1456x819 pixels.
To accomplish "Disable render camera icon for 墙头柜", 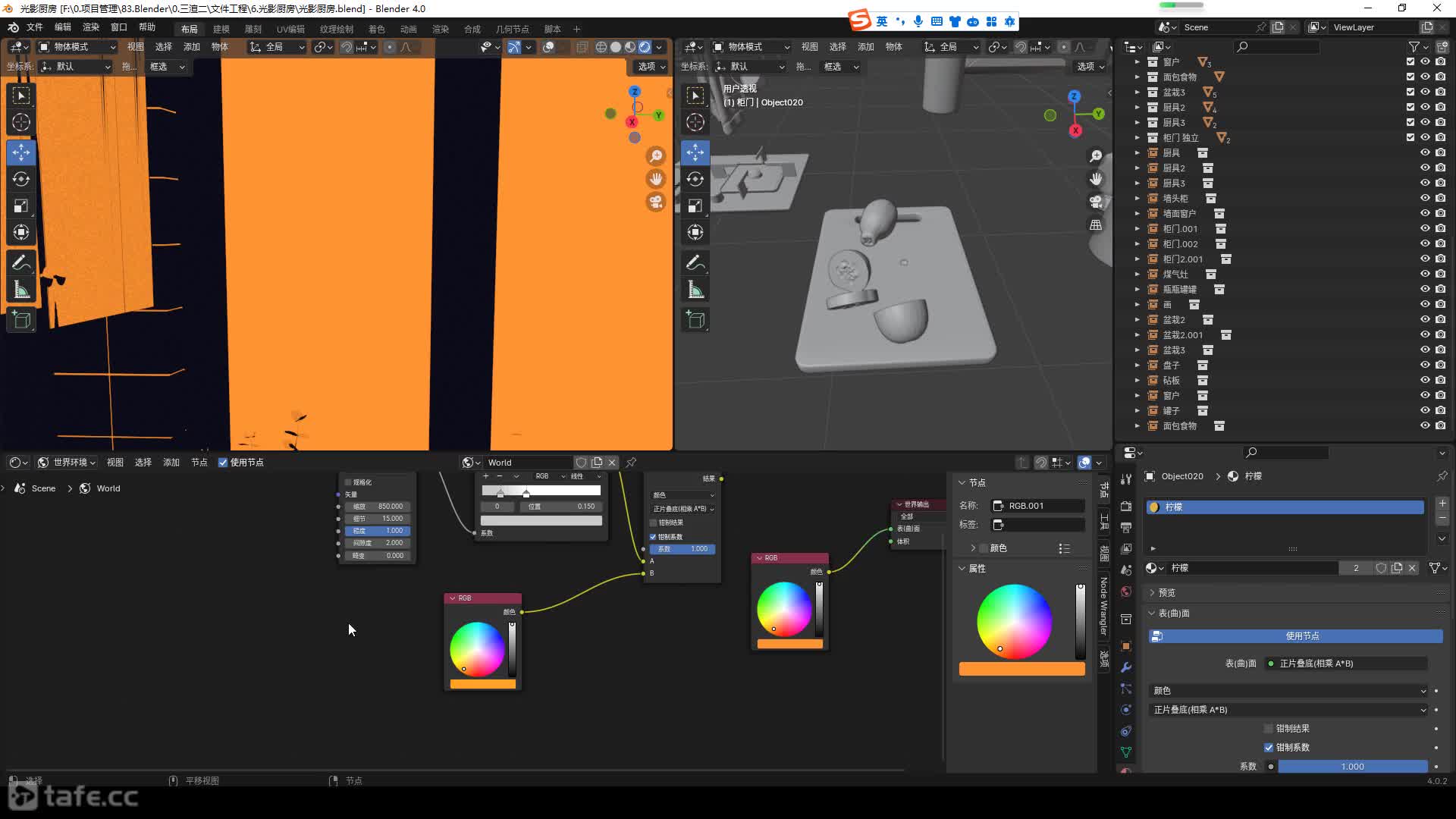I will [x=1440, y=199].
